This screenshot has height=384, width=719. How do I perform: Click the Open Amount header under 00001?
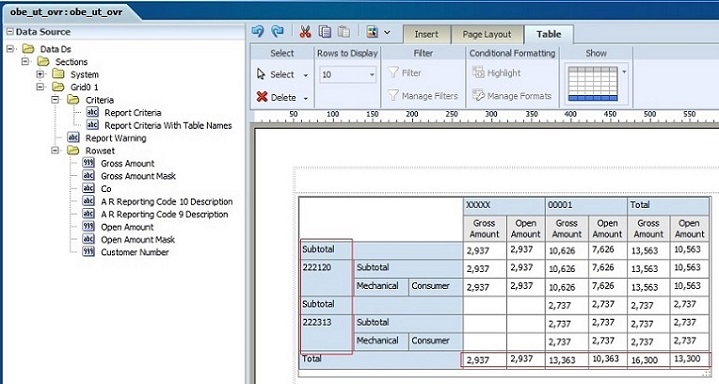point(608,228)
